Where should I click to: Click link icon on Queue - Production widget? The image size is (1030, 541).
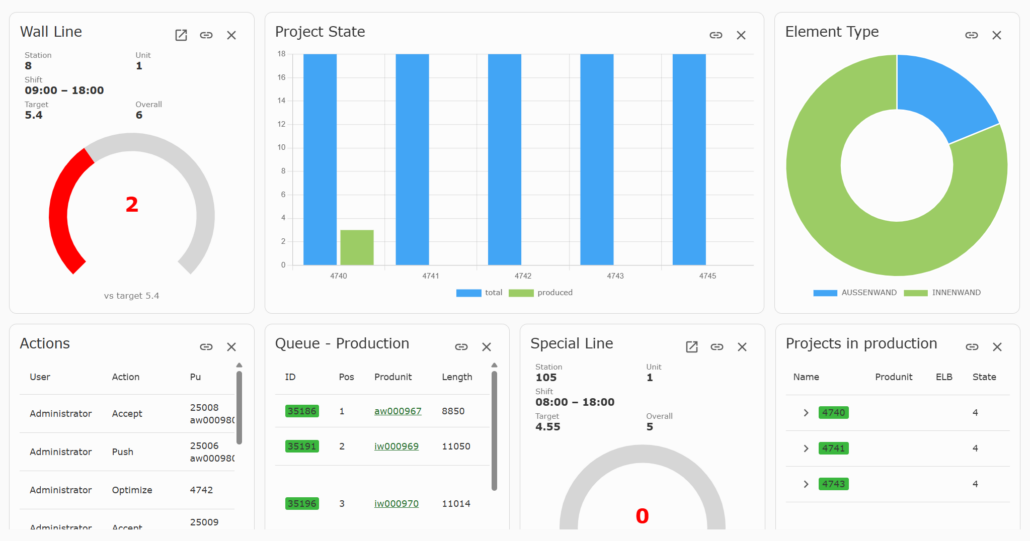(461, 347)
